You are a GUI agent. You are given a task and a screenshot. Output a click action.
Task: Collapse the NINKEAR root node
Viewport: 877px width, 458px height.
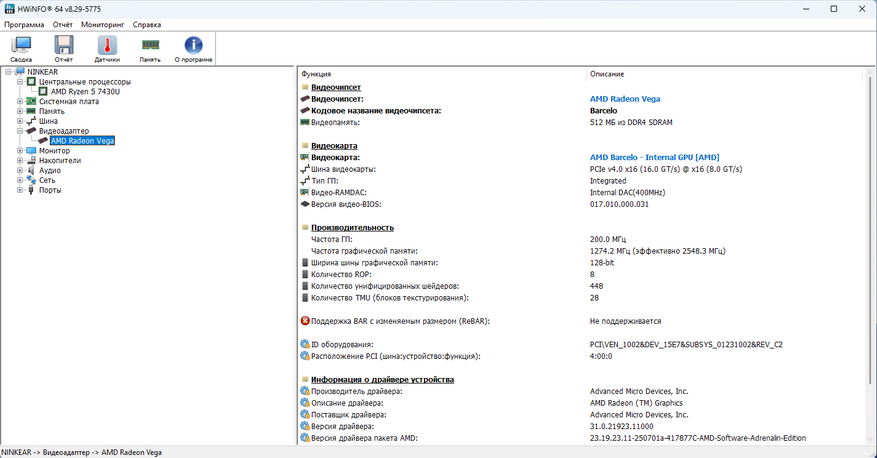[8, 72]
